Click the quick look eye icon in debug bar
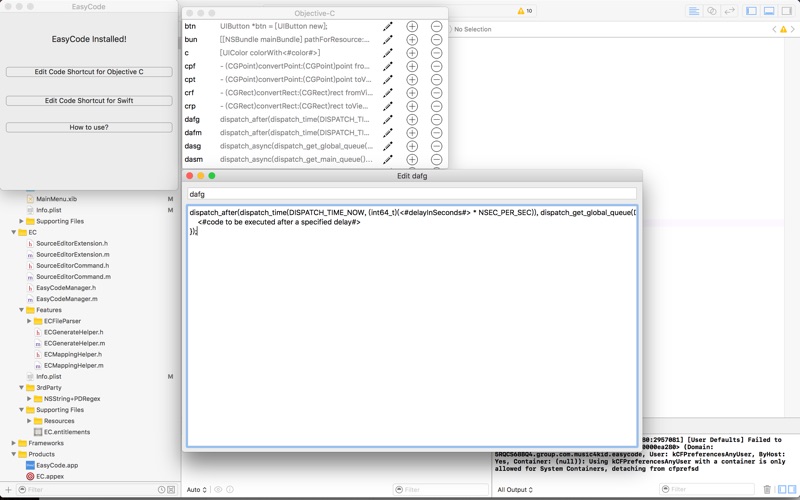The width and height of the screenshot is (800, 500). click(x=218, y=489)
